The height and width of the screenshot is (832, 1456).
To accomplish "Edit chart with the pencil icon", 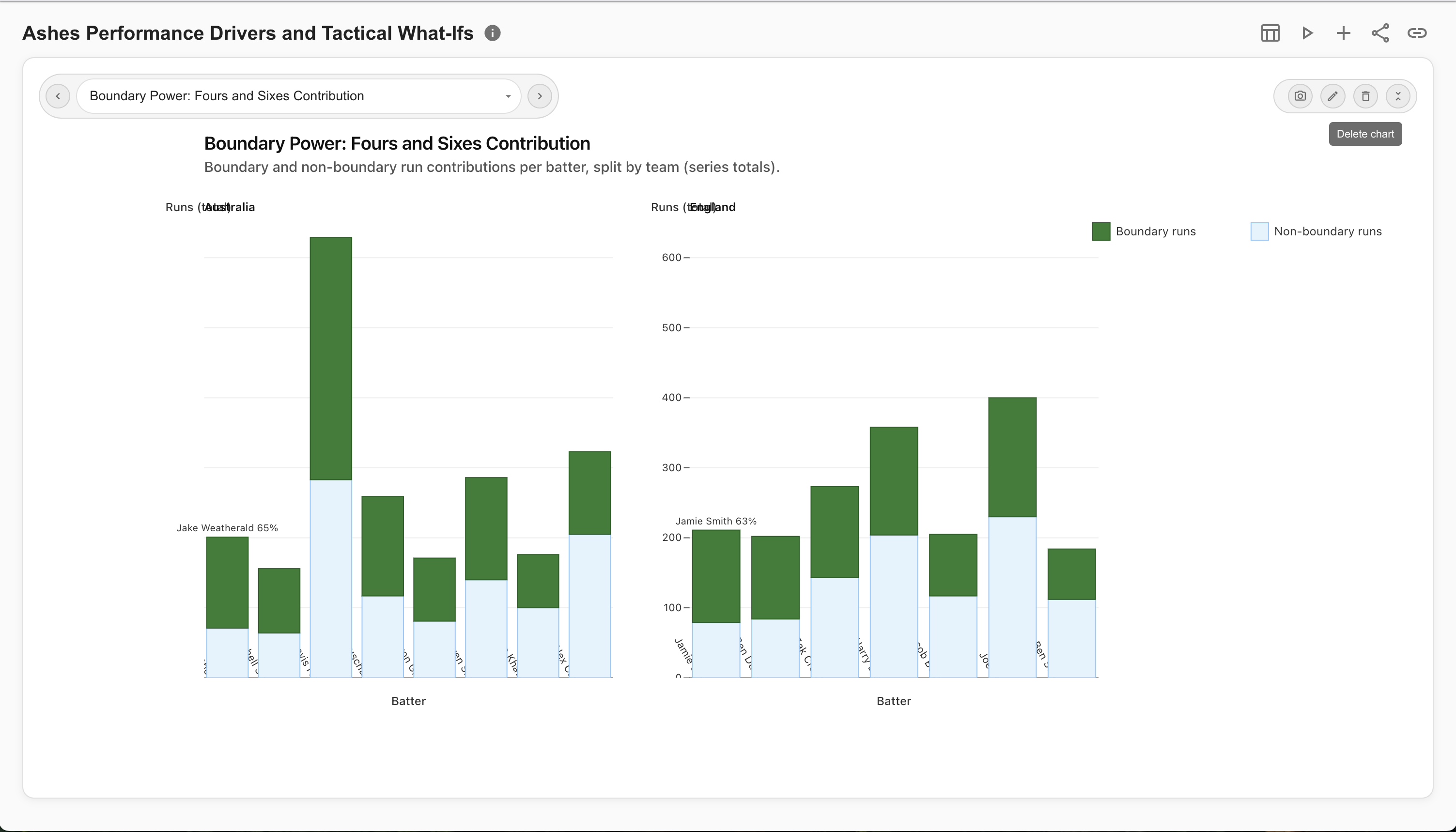I will coord(1332,96).
